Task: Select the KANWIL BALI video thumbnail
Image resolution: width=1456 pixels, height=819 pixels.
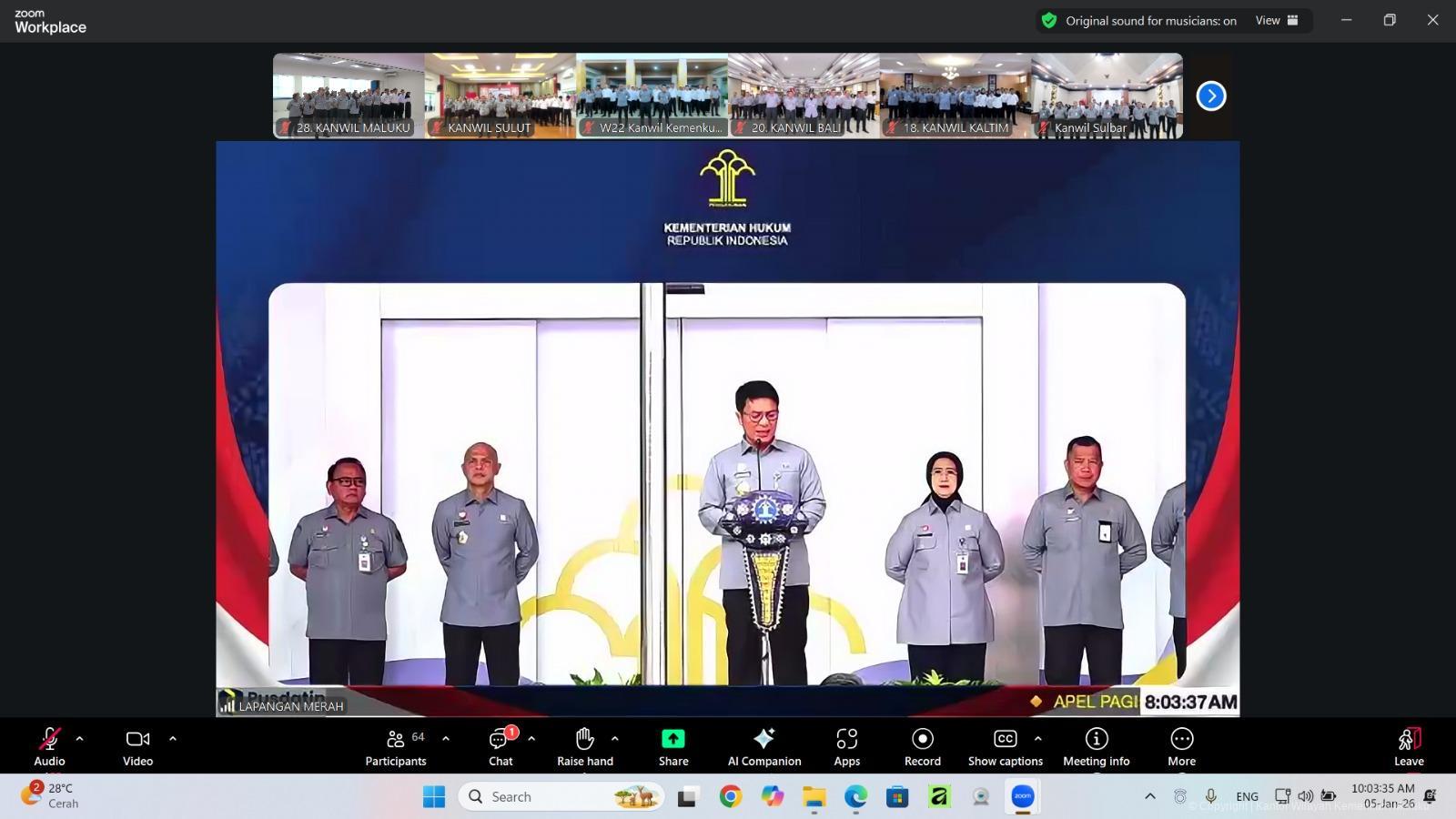Action: point(804,96)
